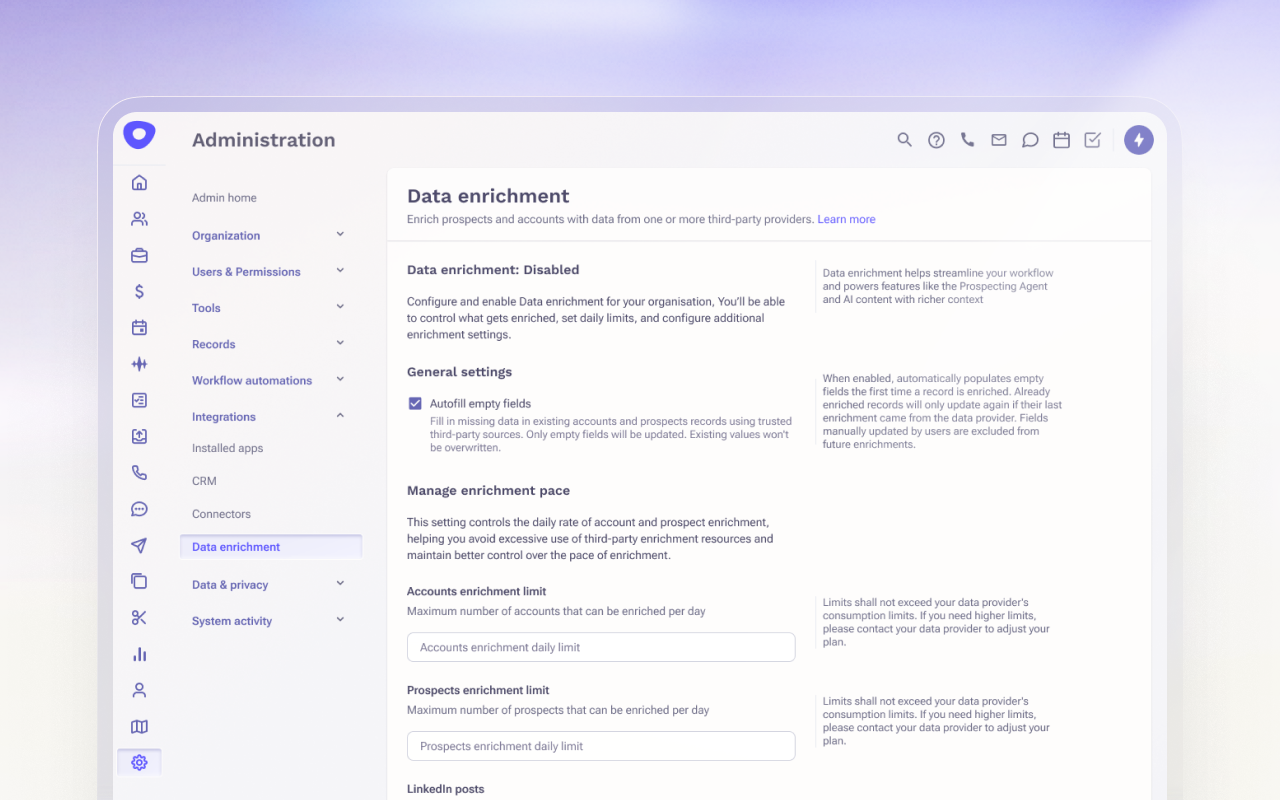The image size is (1280, 800).
Task: Open the chat bubble icon in sidebar
Action: point(139,509)
